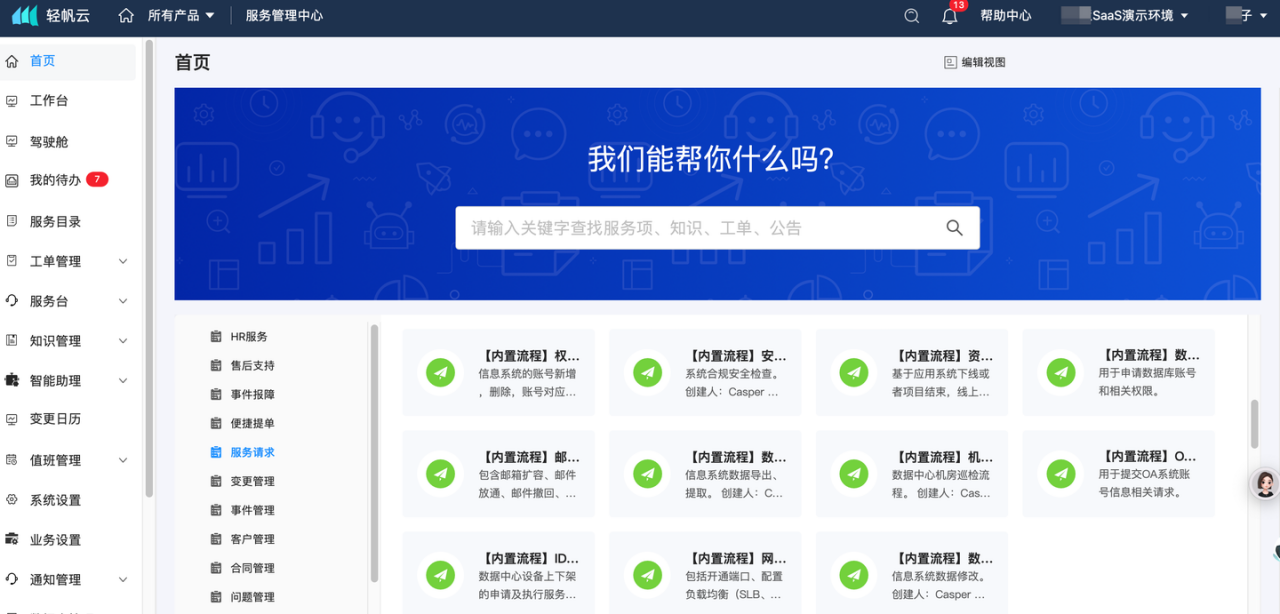Click the 业务设置 sidebar icon
Viewport: 1280px width, 614px height.
pos(12,539)
